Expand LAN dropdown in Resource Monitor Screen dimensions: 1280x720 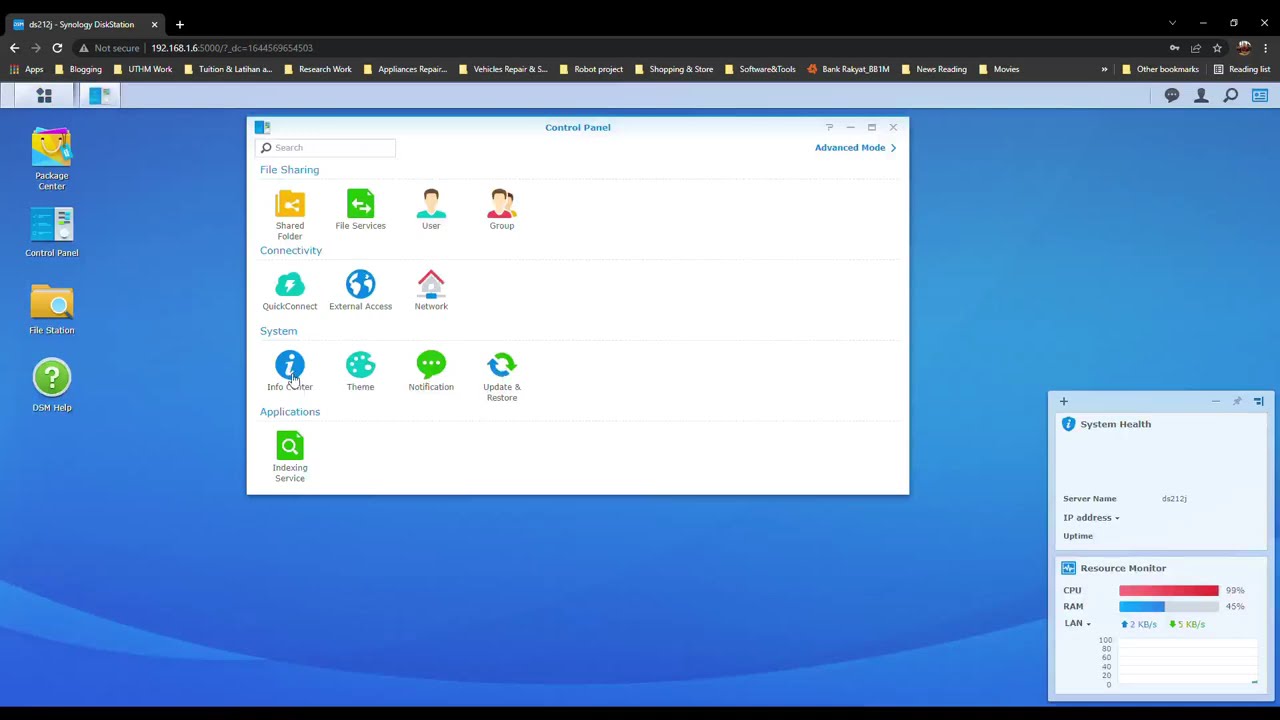pyautogui.click(x=1077, y=623)
